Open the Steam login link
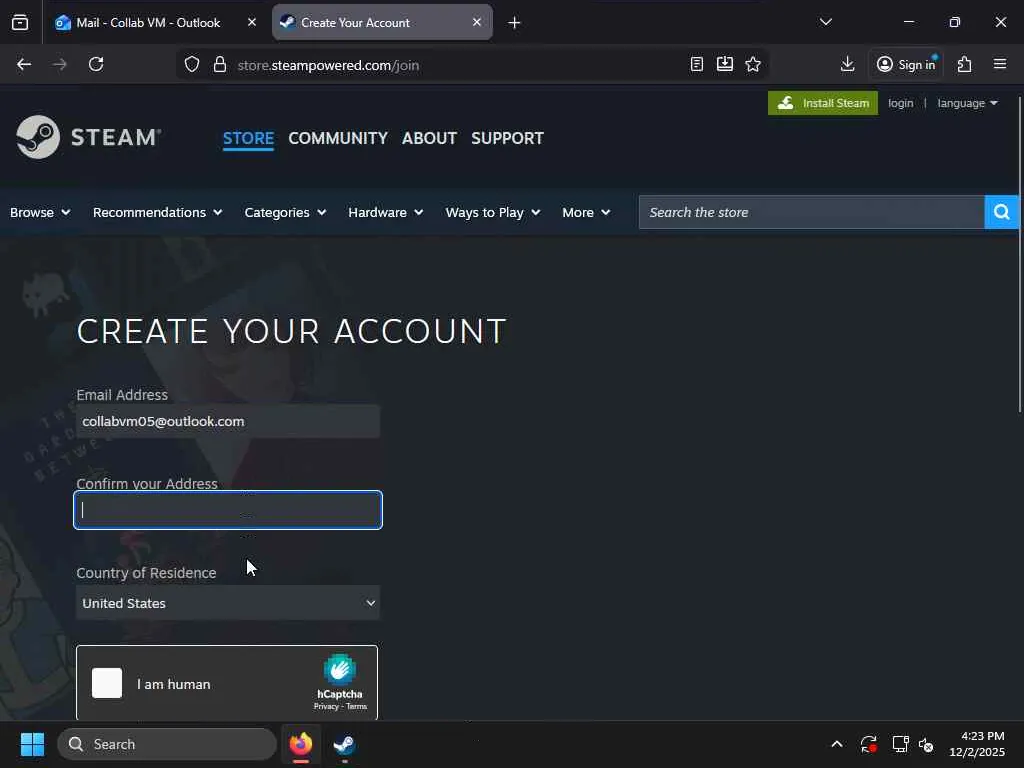Screen dimensions: 1024x768 click(x=901, y=103)
